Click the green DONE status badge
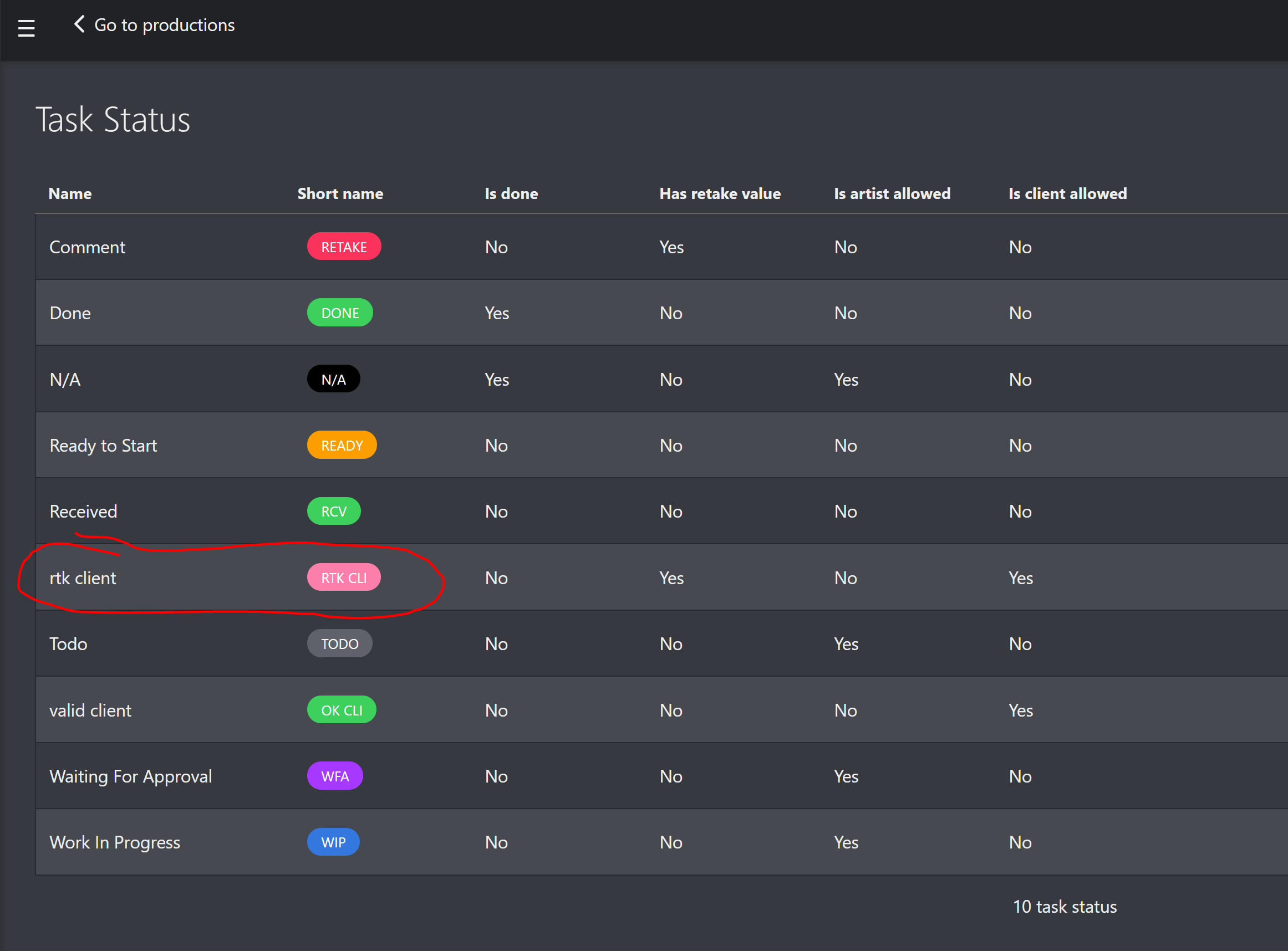 click(340, 313)
